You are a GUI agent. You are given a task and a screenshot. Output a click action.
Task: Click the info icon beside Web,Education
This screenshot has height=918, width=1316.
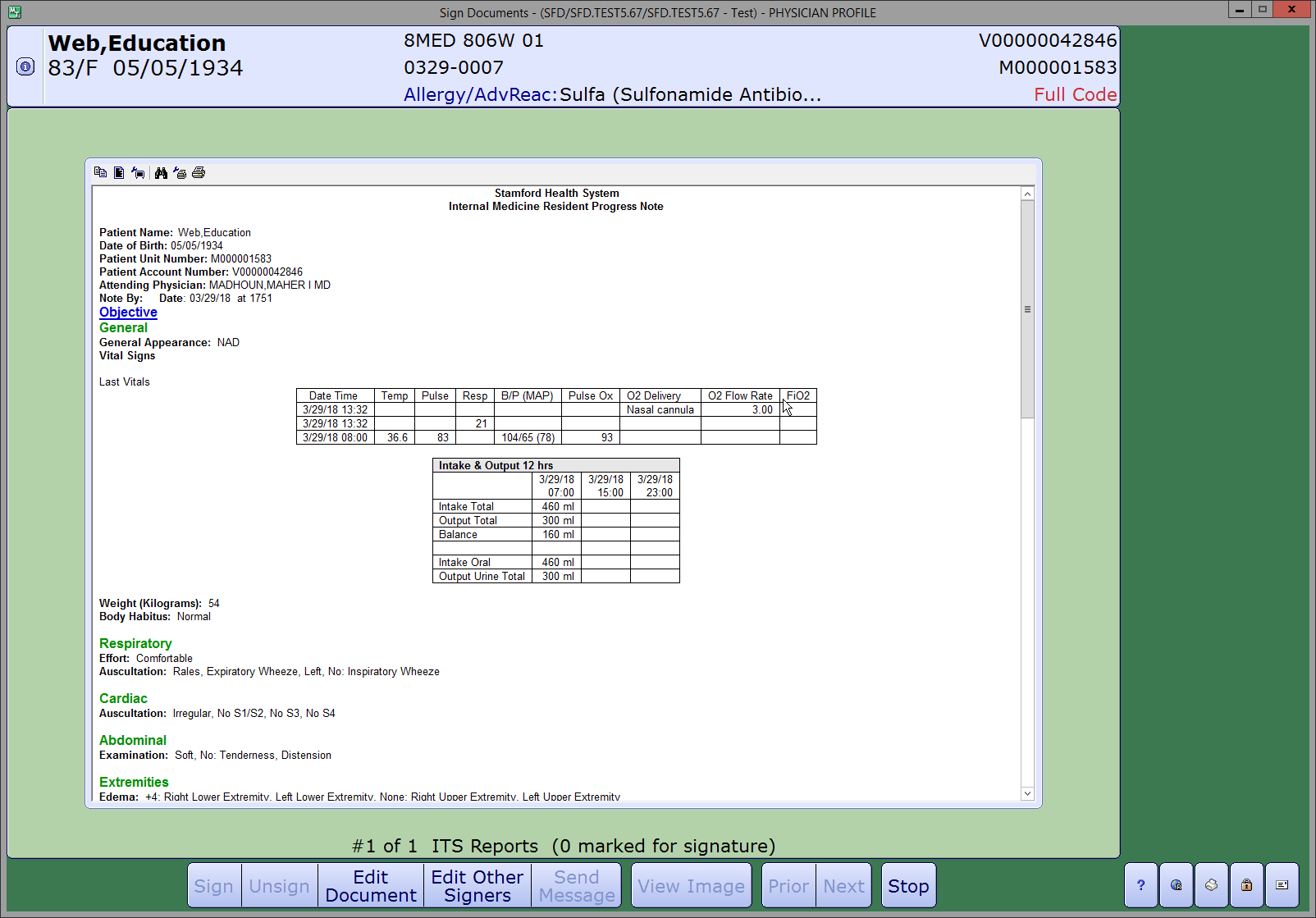tap(25, 67)
